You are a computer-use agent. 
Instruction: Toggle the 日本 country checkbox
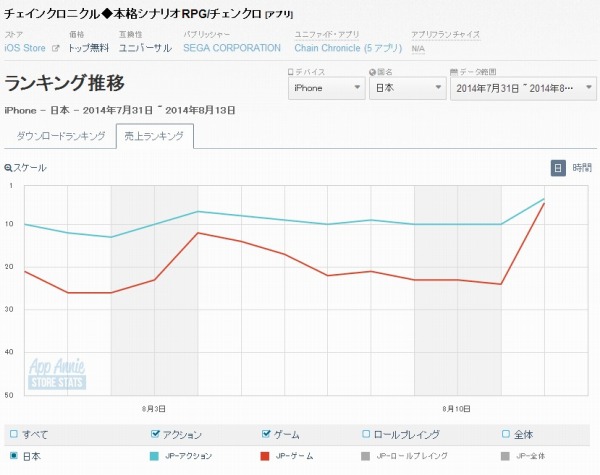coord(14,456)
